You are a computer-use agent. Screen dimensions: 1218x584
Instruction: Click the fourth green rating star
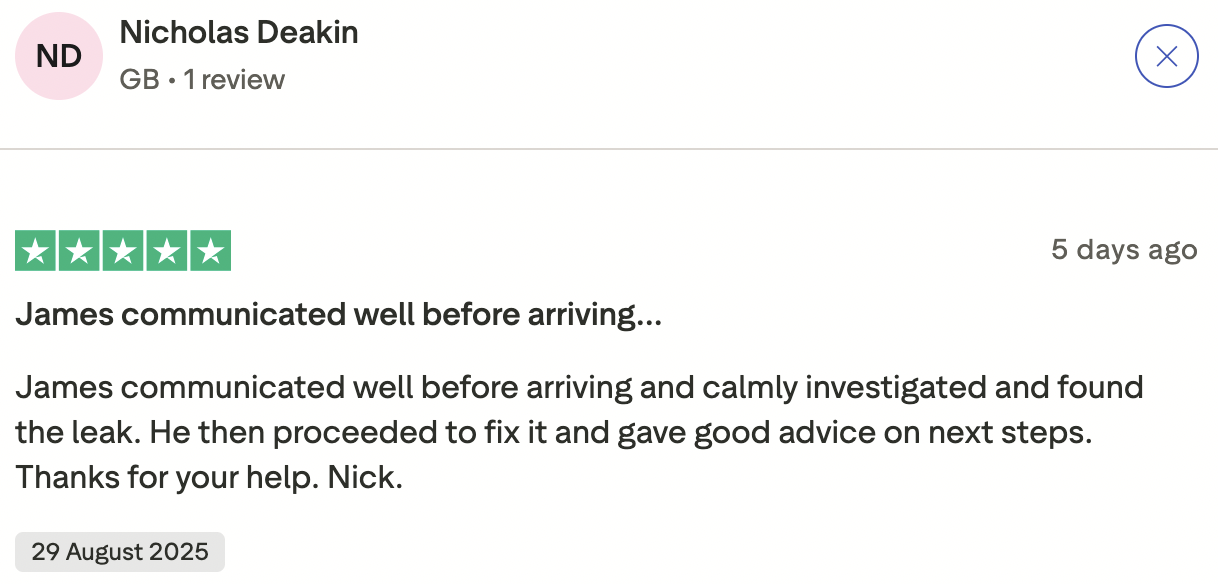(x=166, y=251)
